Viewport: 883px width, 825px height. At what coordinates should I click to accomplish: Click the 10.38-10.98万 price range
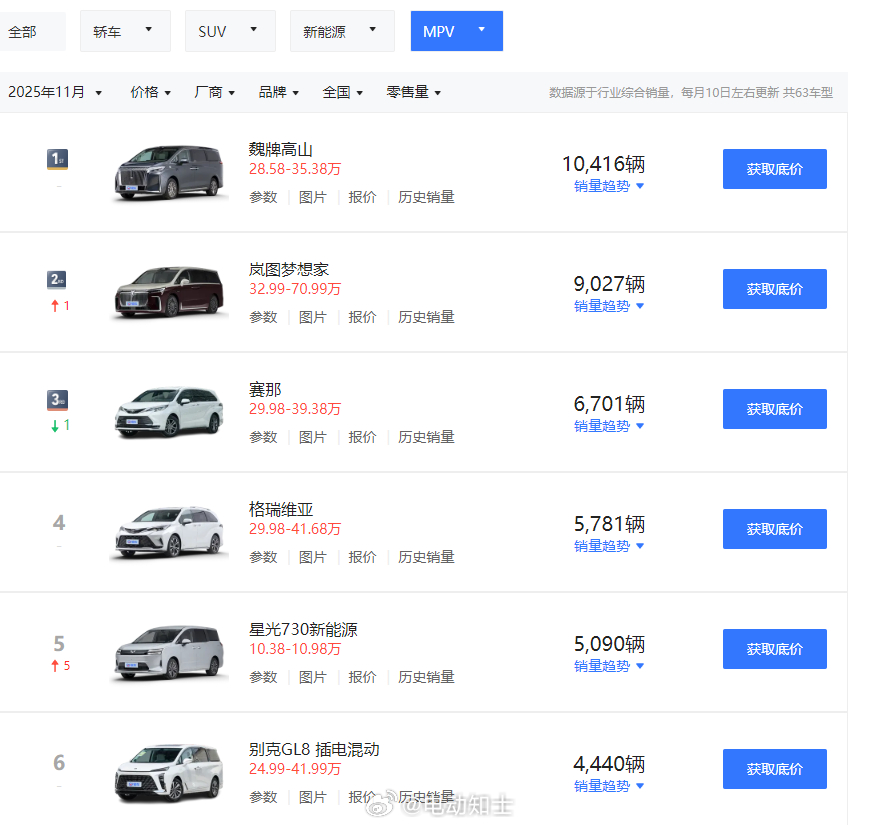[x=295, y=649]
